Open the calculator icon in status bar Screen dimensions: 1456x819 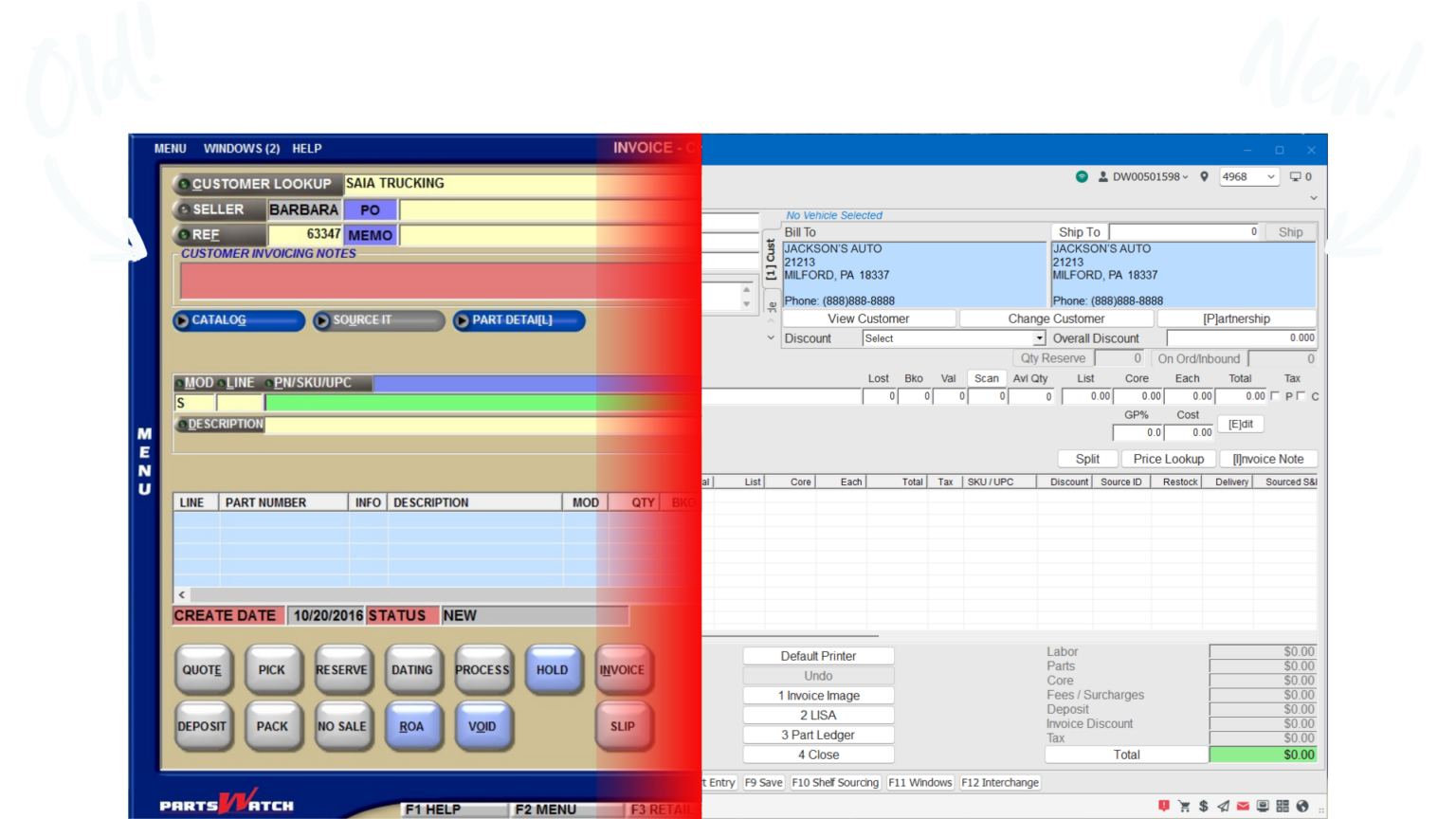click(x=1283, y=806)
